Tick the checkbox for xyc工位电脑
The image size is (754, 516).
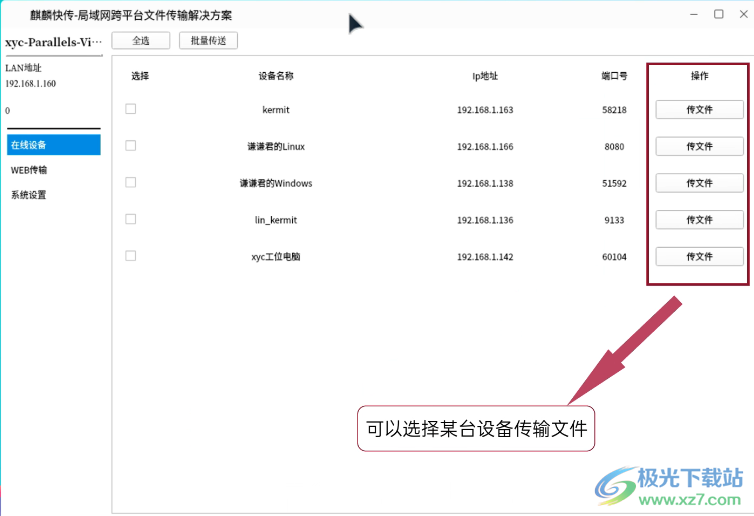pyautogui.click(x=130, y=256)
